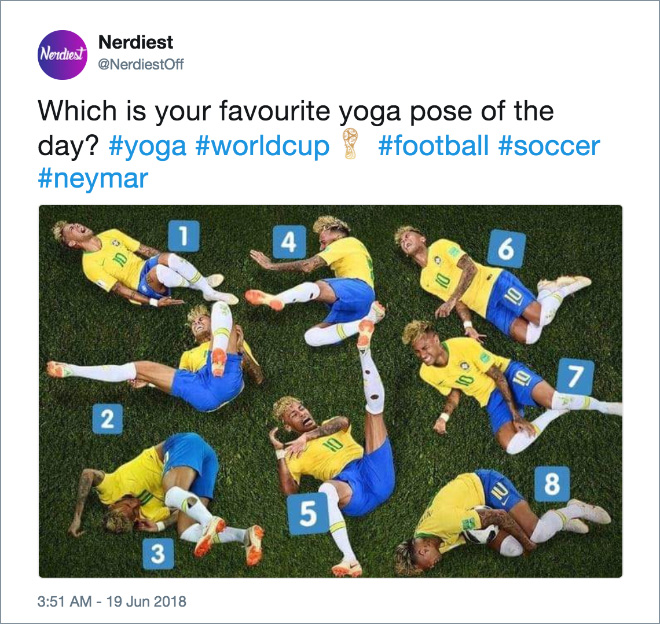Click the Nerdiest purple profile avatar
The height and width of the screenshot is (624, 660).
[62, 55]
